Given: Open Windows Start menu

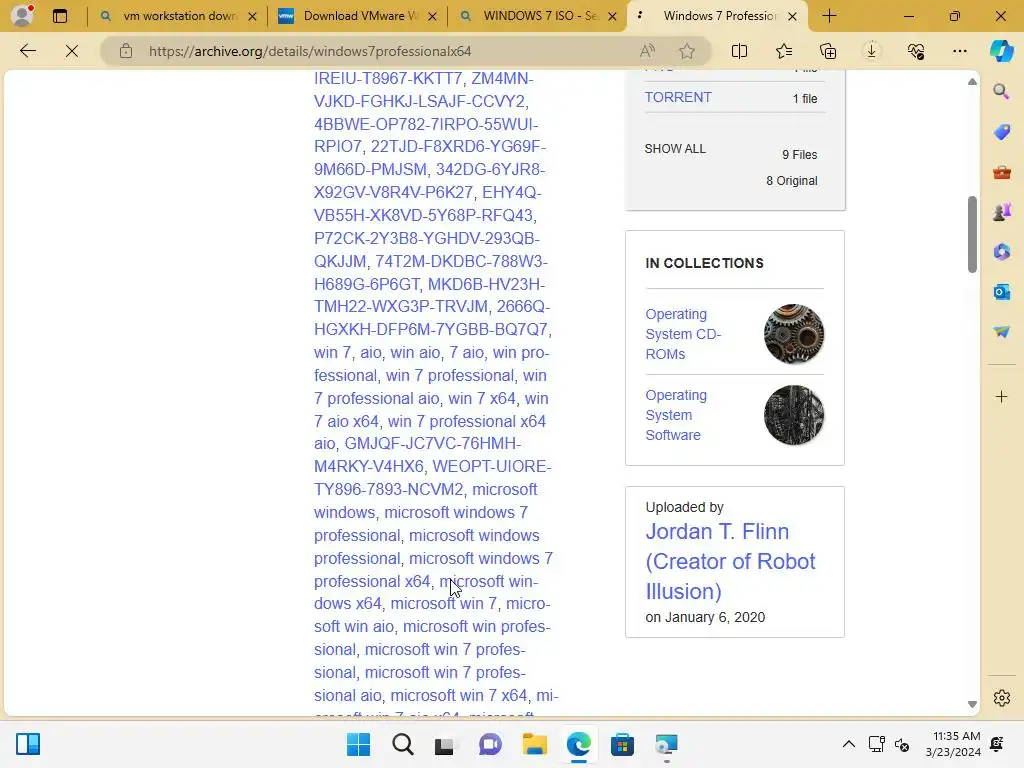Looking at the screenshot, I should (x=358, y=744).
